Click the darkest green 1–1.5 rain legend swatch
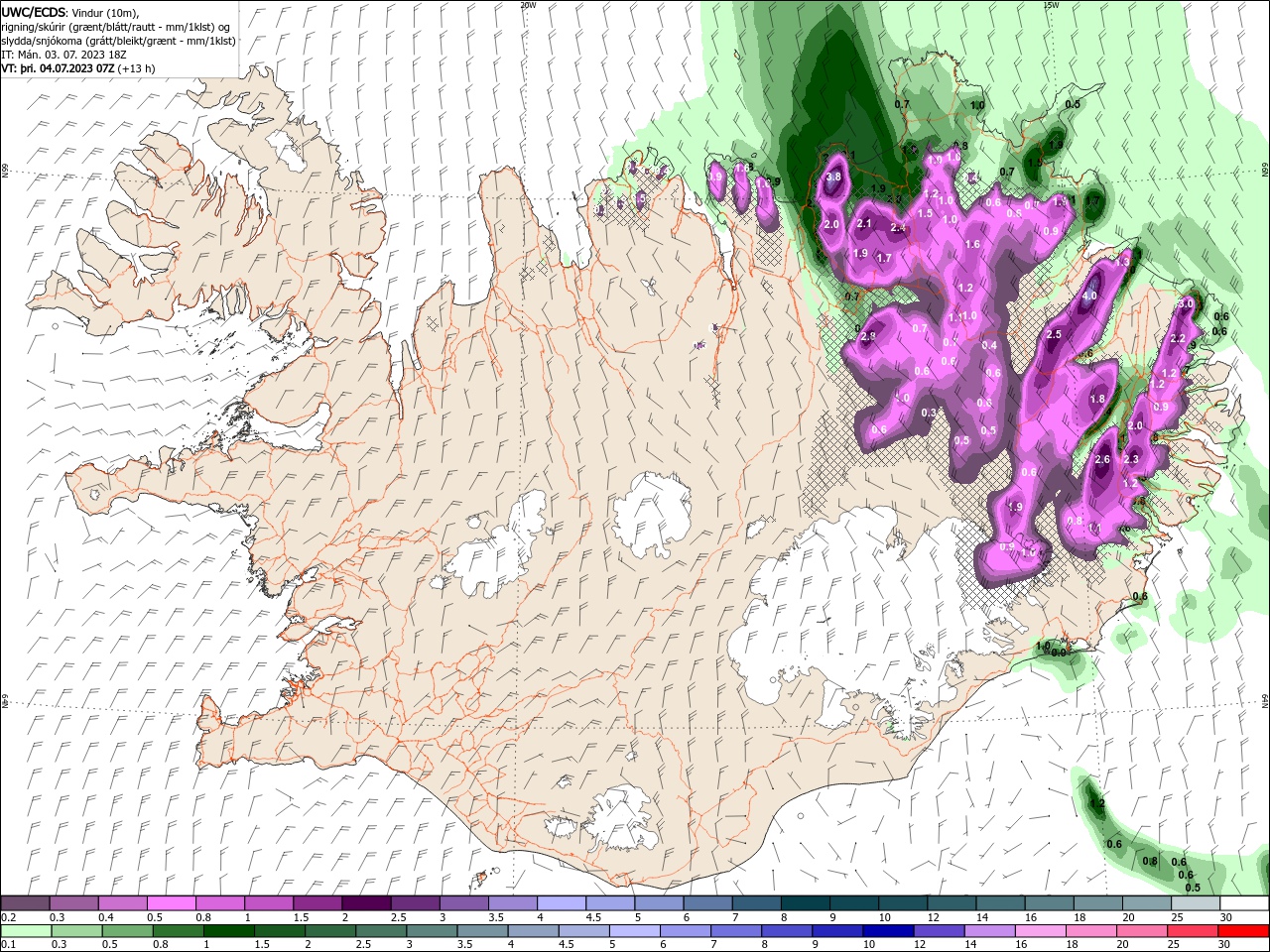 point(228,931)
